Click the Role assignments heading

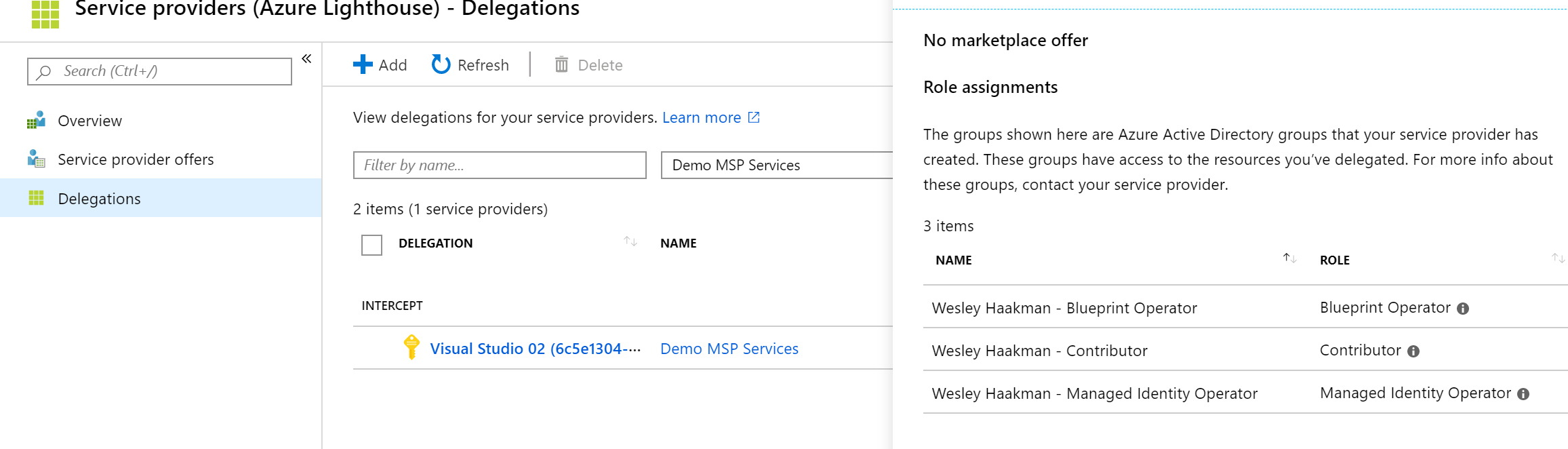pos(990,87)
